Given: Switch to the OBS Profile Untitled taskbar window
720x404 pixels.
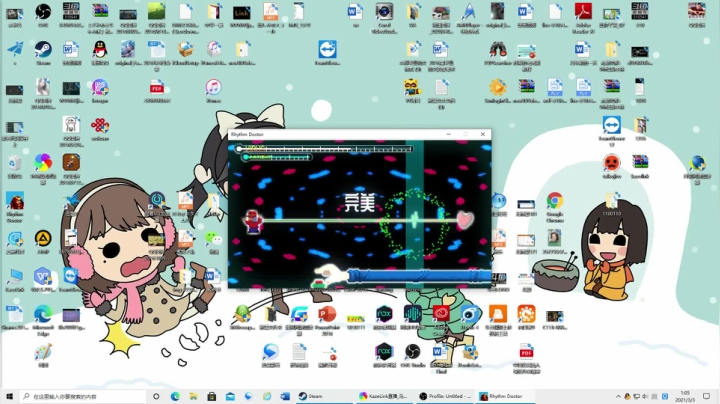Looking at the screenshot, I should pos(446,396).
